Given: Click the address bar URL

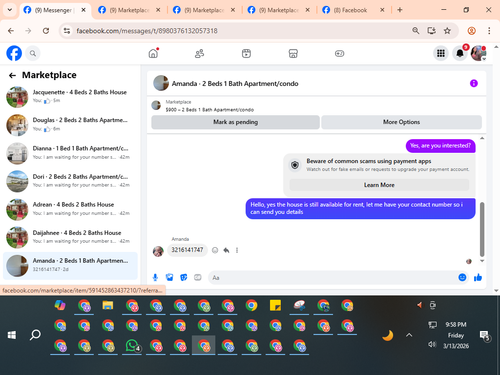Looking at the screenshot, I should [147, 31].
